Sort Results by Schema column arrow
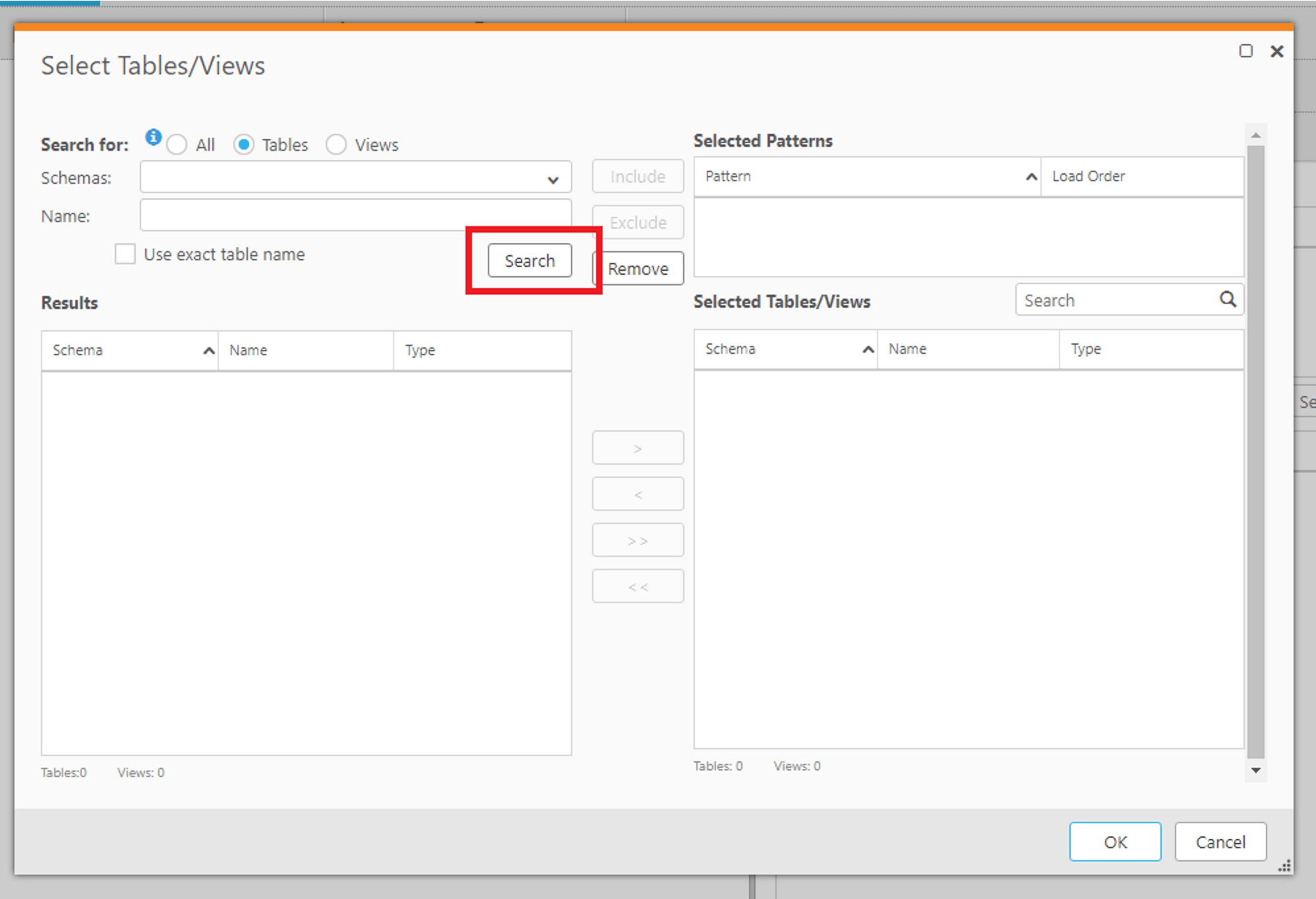Viewport: 1316px width, 899px height. click(x=208, y=351)
